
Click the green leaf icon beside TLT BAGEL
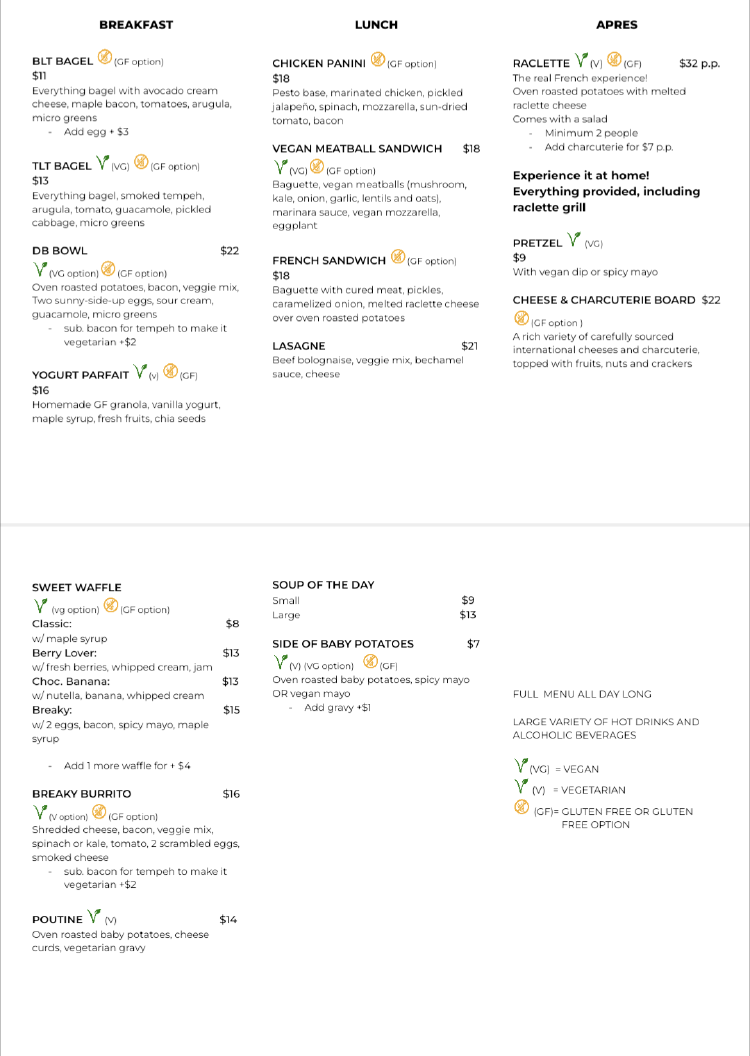click(x=103, y=163)
